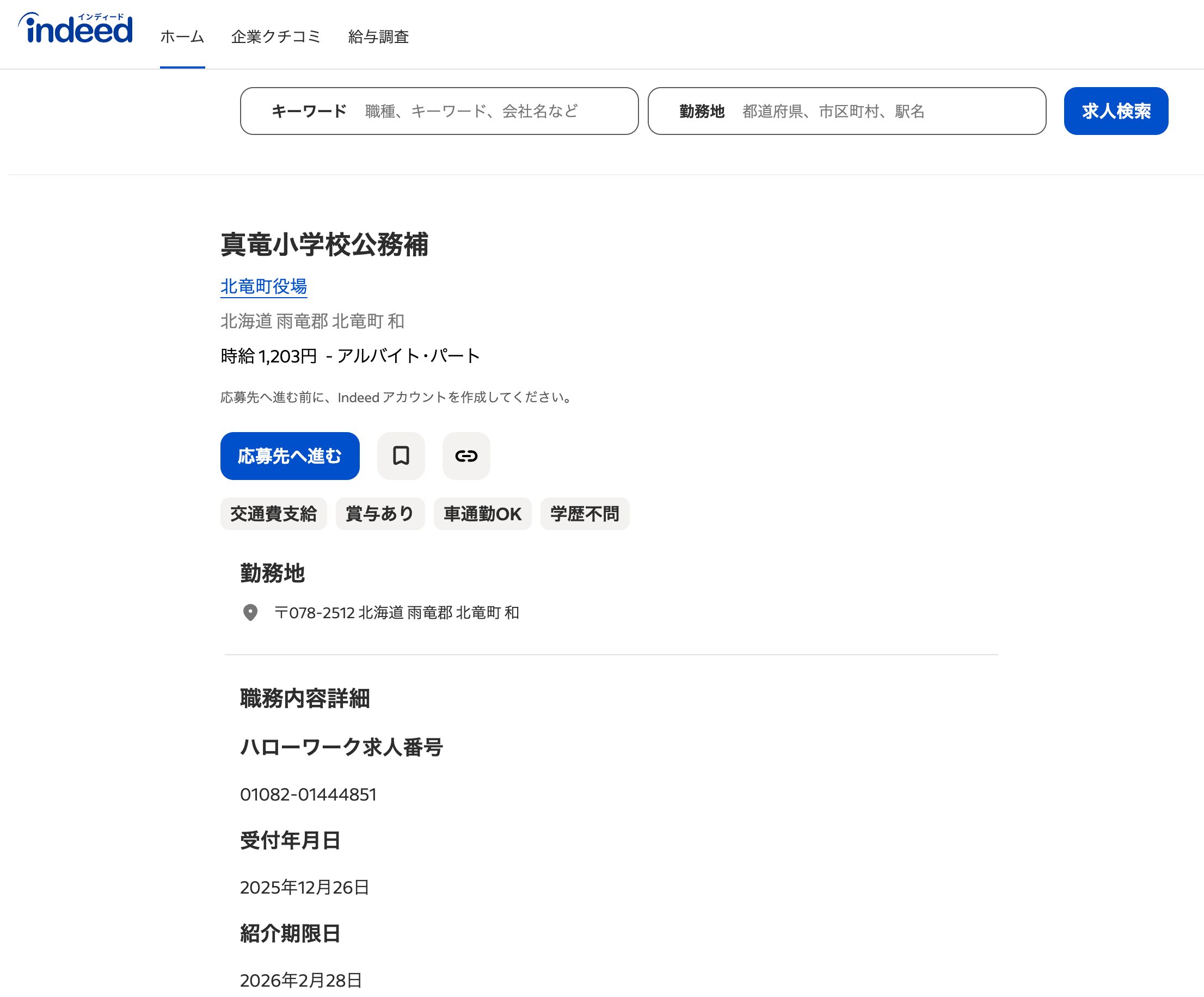1204x997 pixels.
Task: Click the 〒078-2512 address text
Action: point(397,613)
